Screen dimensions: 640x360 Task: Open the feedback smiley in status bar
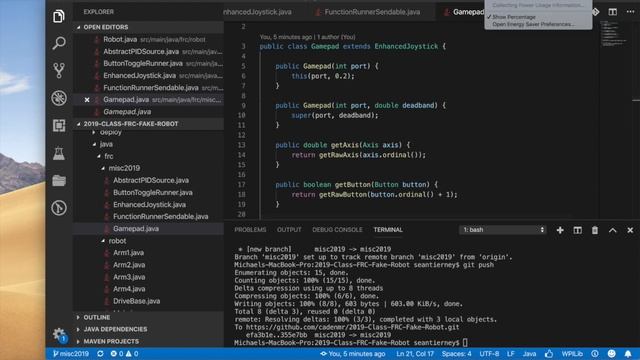tap(611, 354)
